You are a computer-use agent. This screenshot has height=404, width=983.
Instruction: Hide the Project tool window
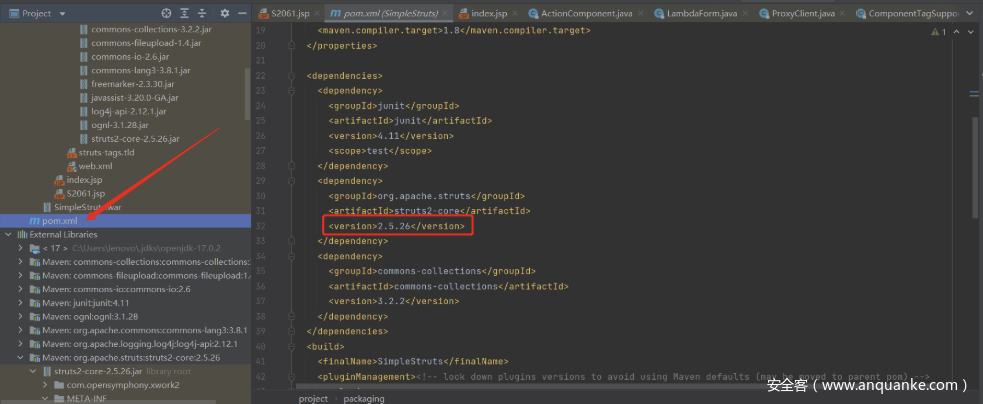point(241,13)
